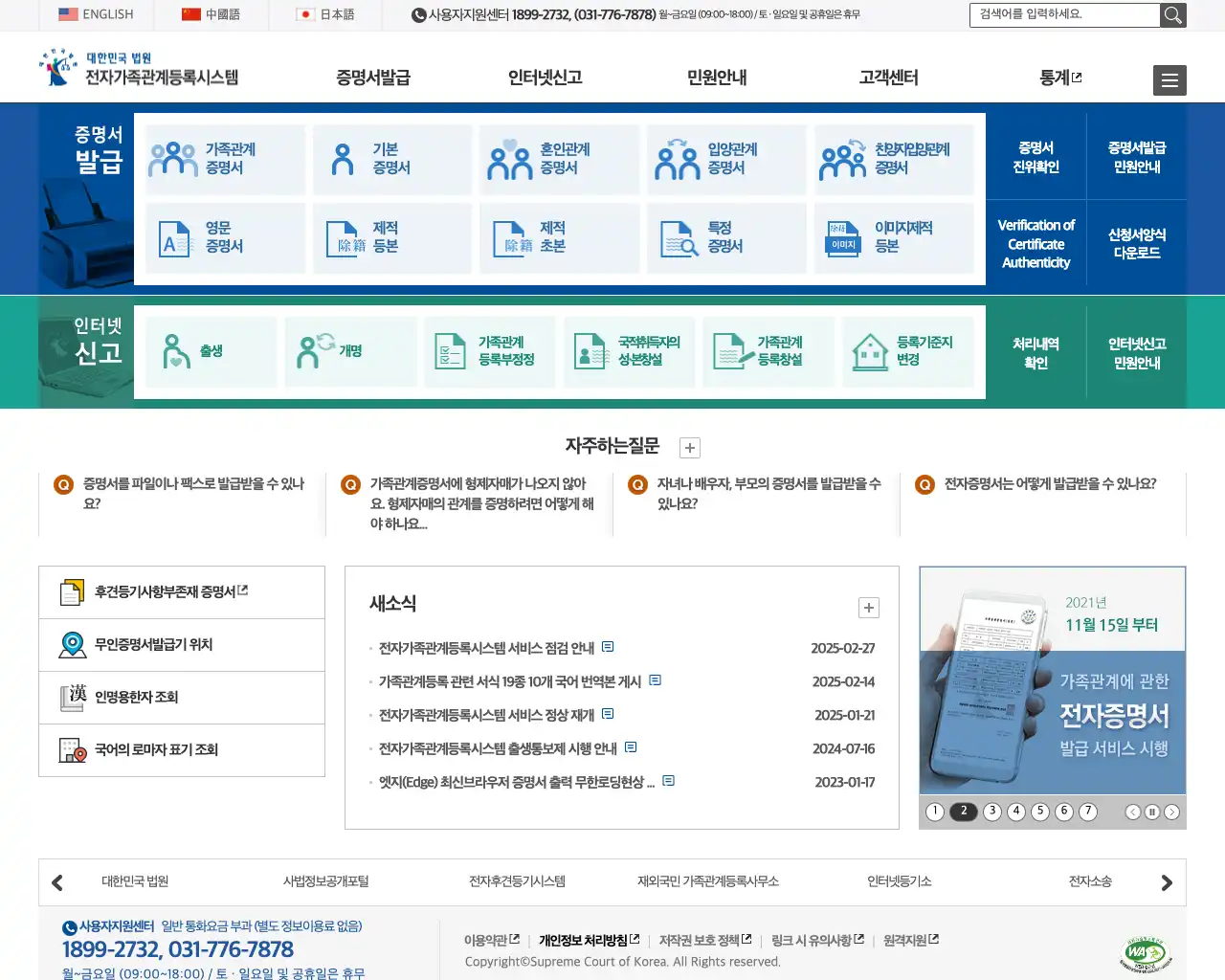Pause the promotional banner rotation
This screenshot has width=1225, height=980.
tap(1152, 812)
